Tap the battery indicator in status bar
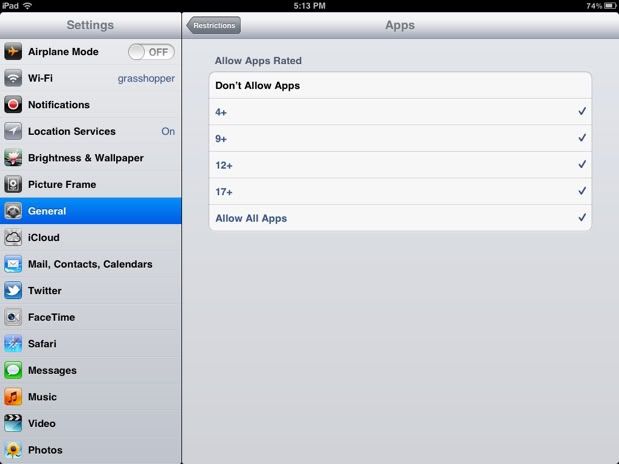The height and width of the screenshot is (464, 619). coord(610,6)
